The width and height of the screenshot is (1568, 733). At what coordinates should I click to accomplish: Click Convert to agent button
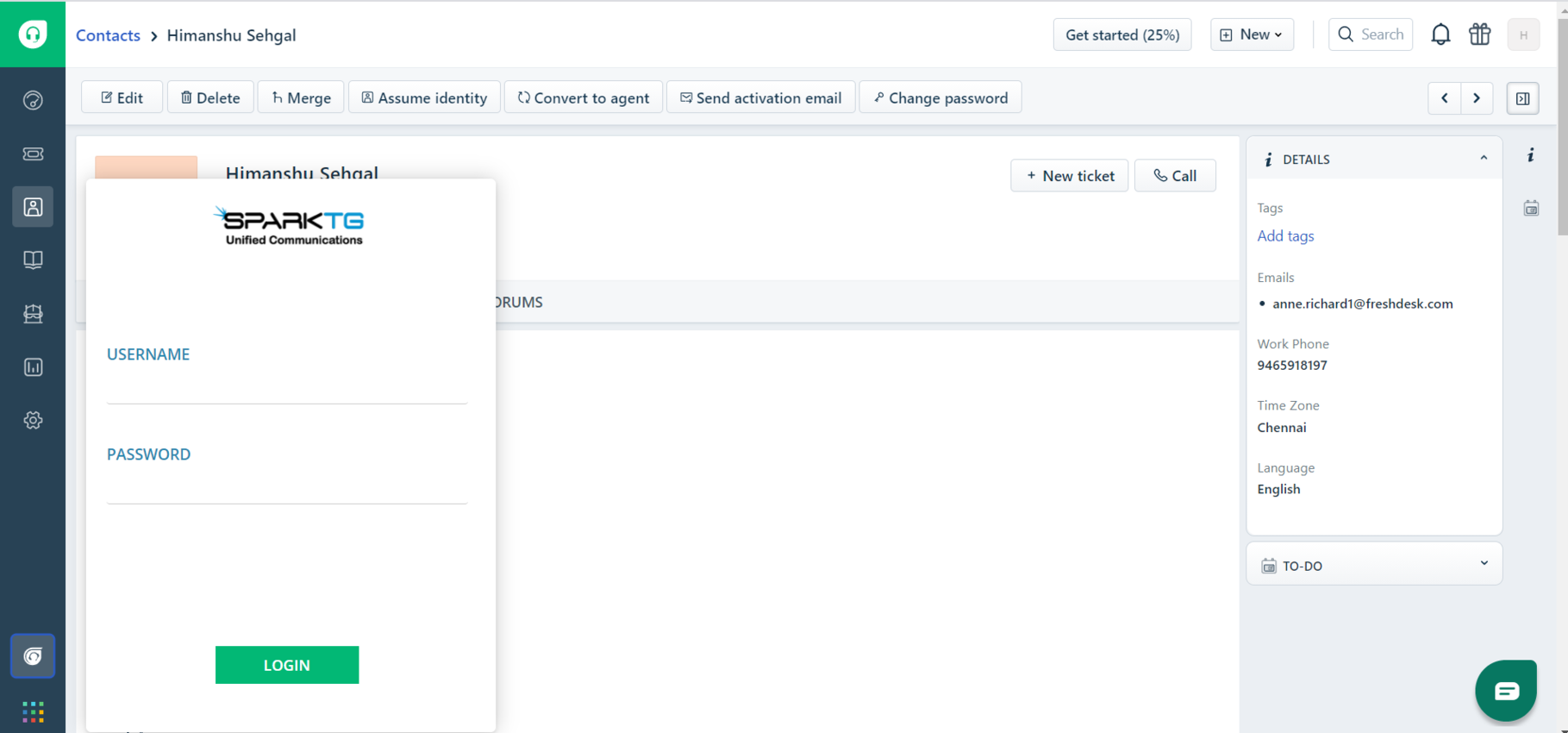[x=584, y=97]
